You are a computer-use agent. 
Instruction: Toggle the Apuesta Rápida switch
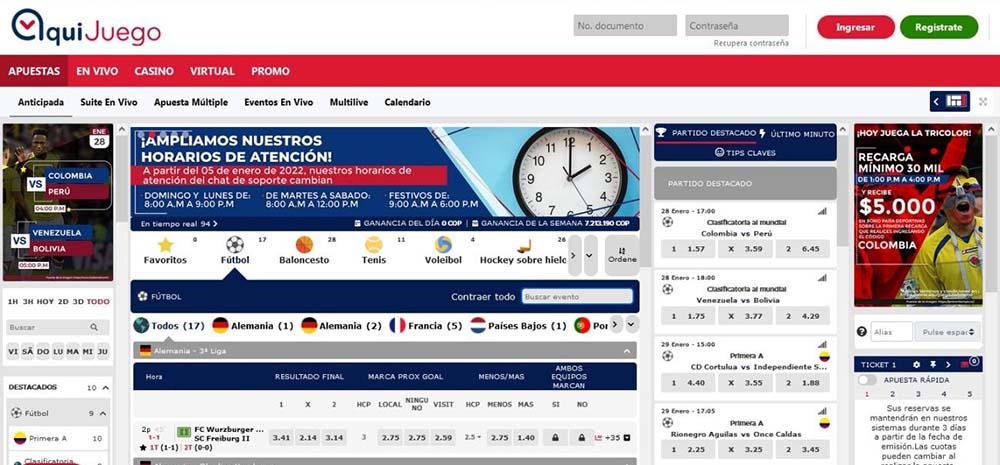867,380
